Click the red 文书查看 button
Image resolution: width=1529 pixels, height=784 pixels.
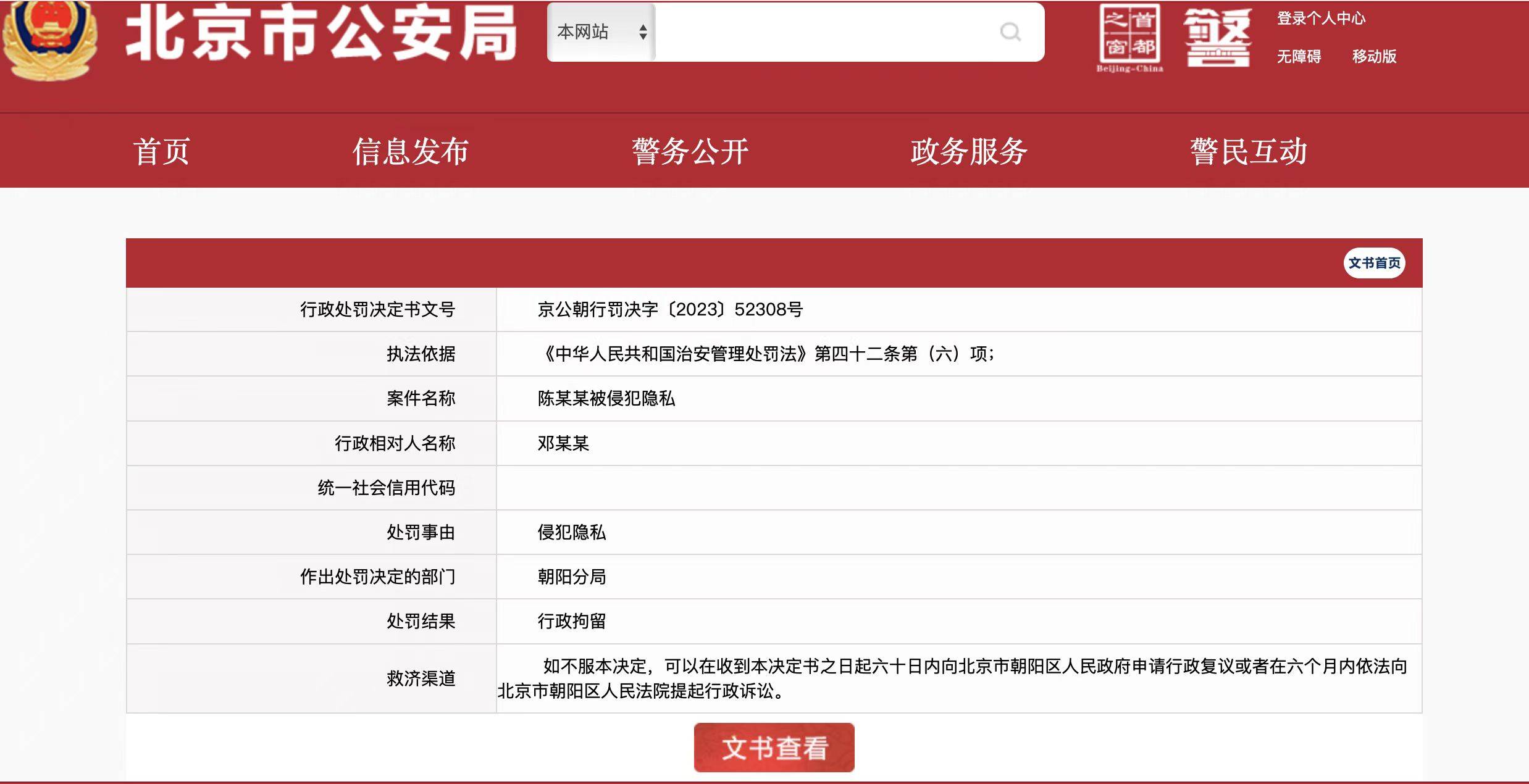(774, 748)
